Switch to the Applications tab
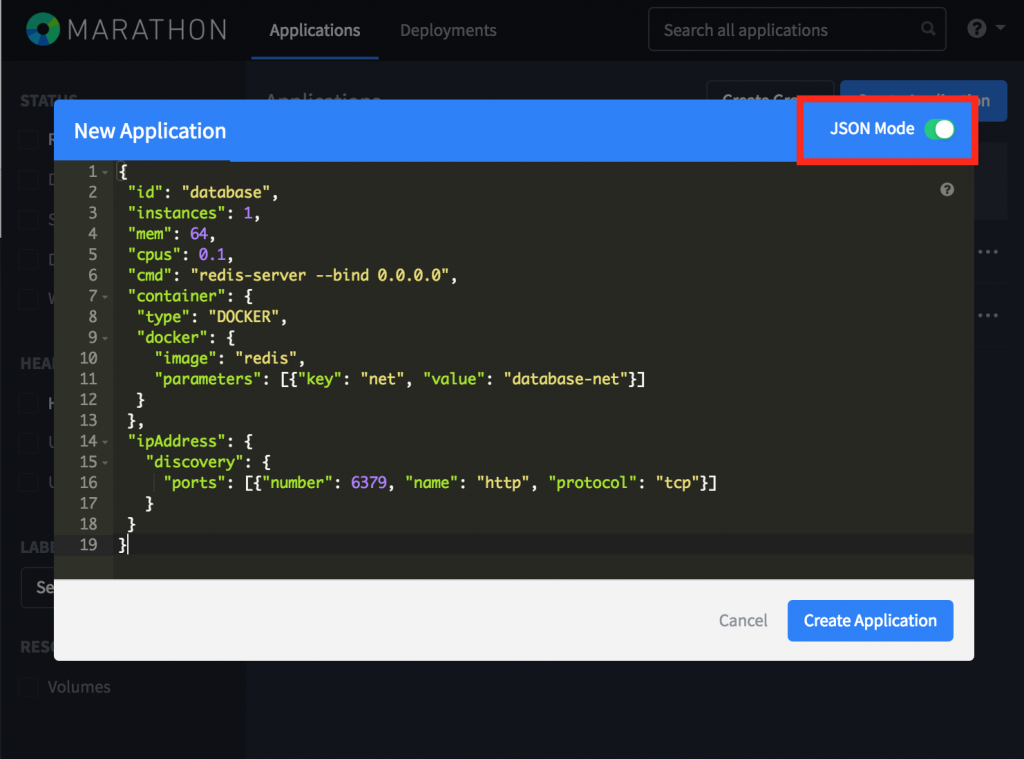 pyautogui.click(x=315, y=30)
